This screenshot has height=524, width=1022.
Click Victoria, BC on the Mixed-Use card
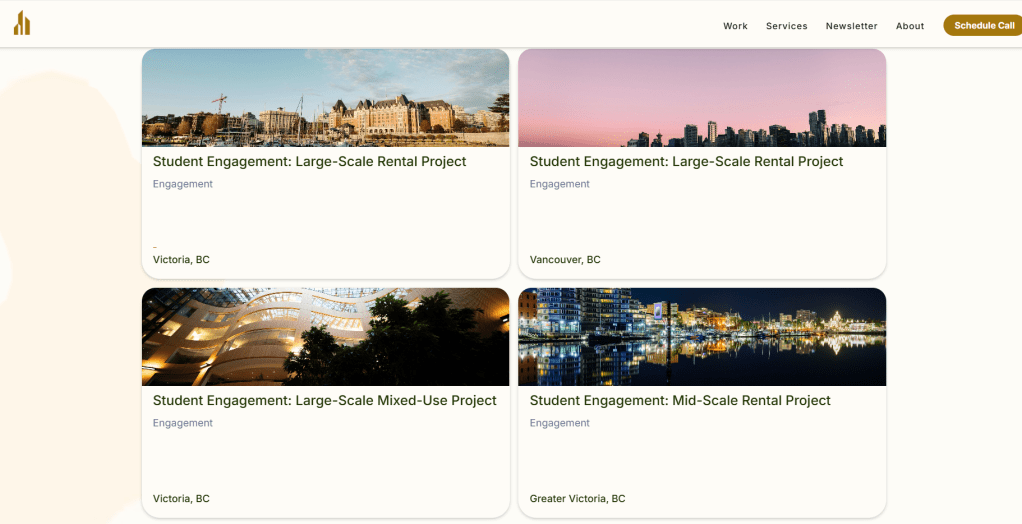click(x=181, y=499)
